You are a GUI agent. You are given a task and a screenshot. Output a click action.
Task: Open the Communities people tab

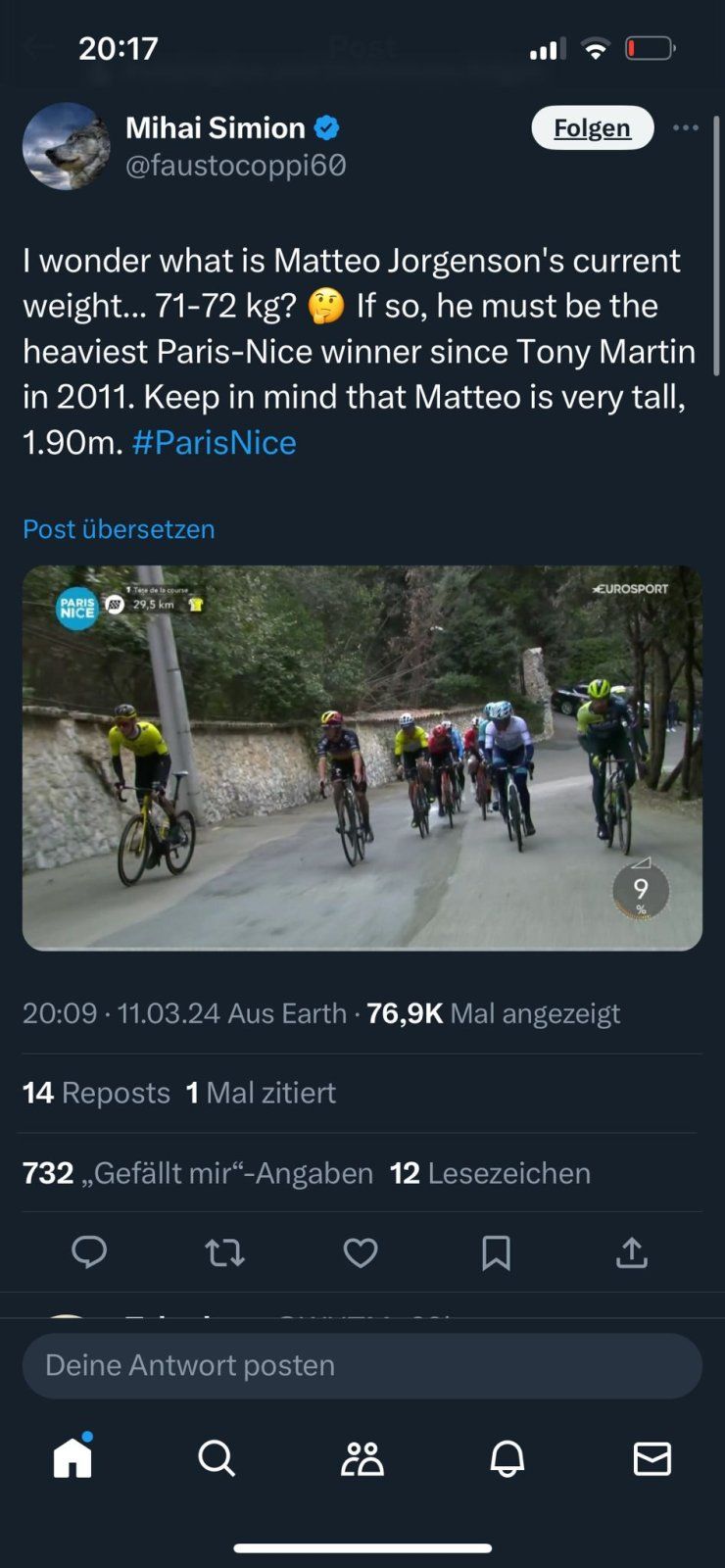click(x=362, y=1458)
